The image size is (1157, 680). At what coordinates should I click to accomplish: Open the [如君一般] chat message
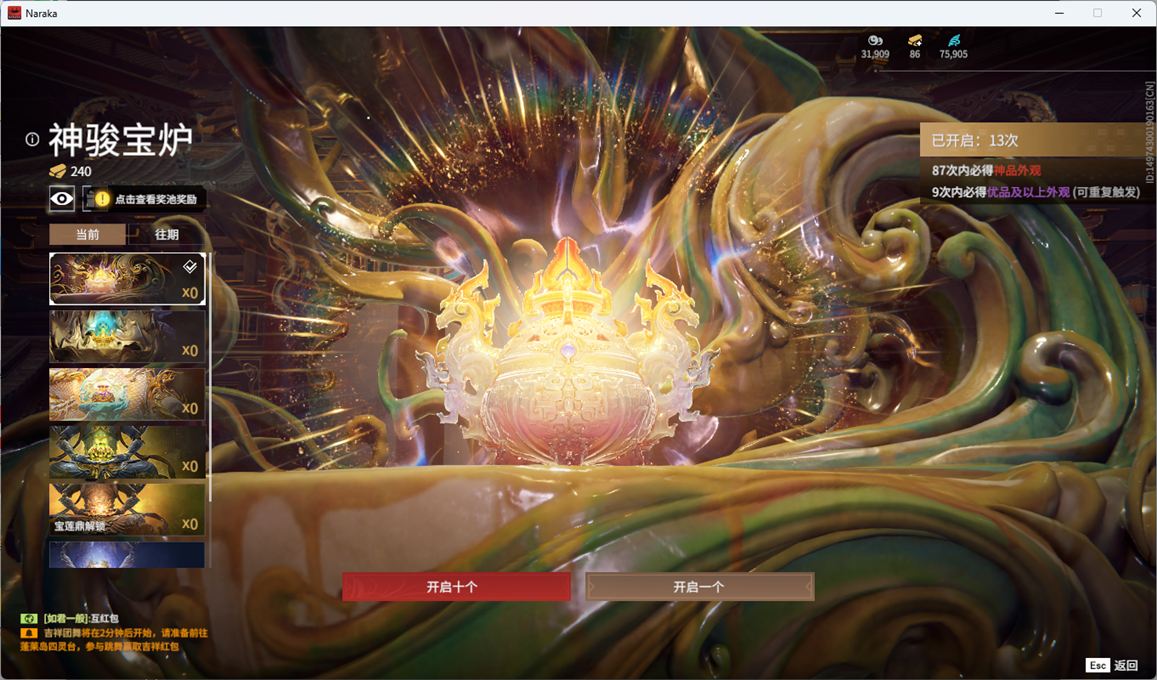(x=81, y=618)
